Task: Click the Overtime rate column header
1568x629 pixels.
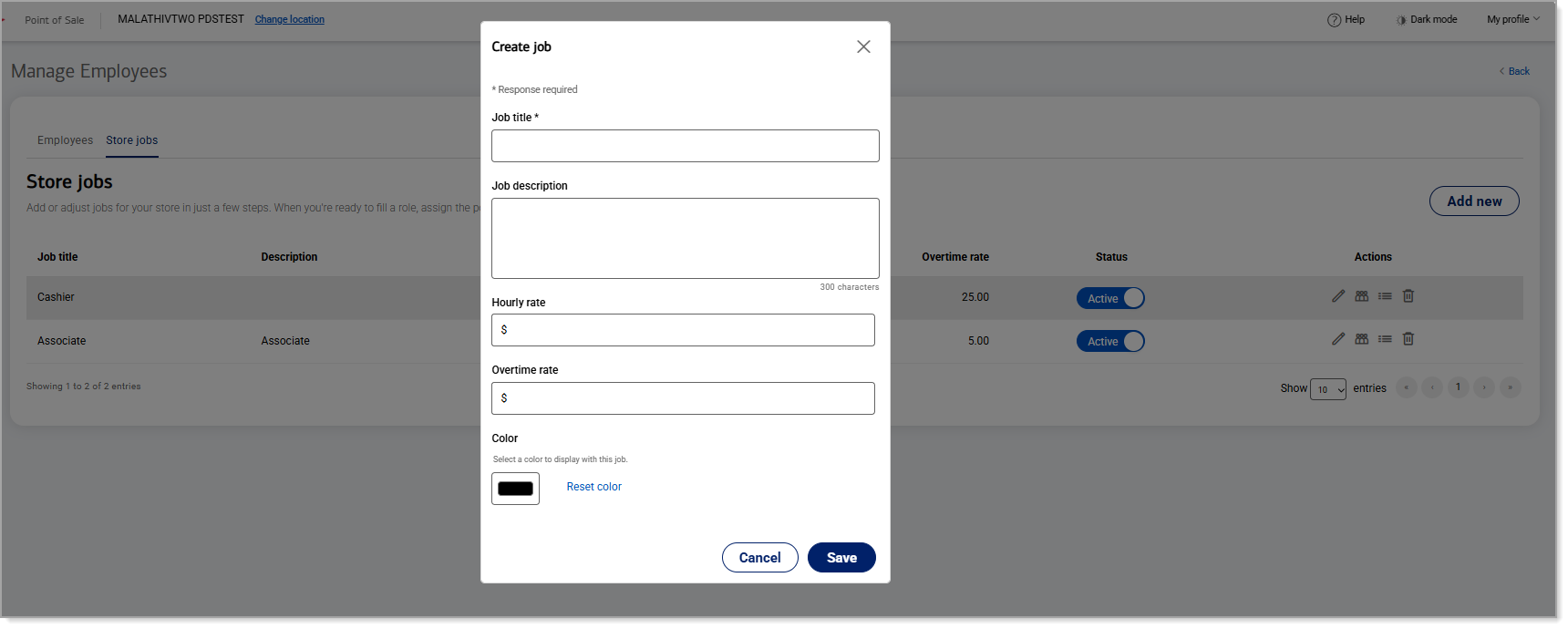Action: click(x=955, y=257)
